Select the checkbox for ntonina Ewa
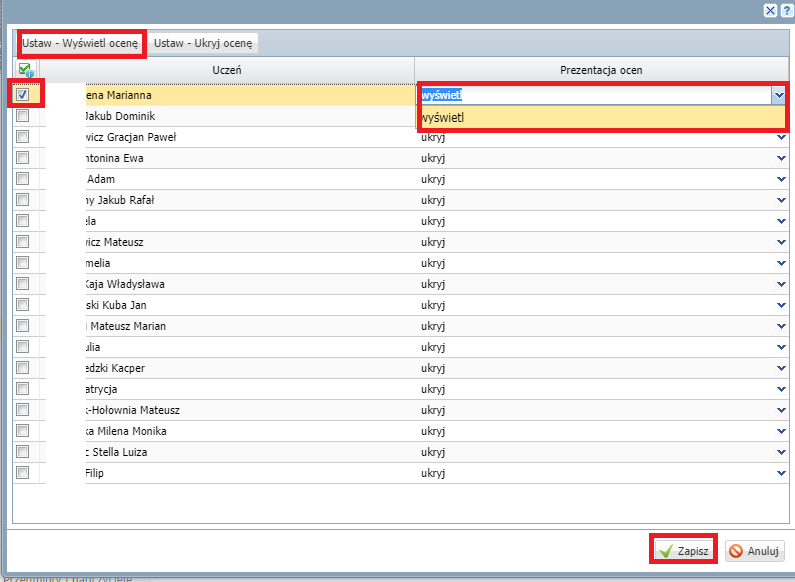The image size is (795, 582). [22, 158]
